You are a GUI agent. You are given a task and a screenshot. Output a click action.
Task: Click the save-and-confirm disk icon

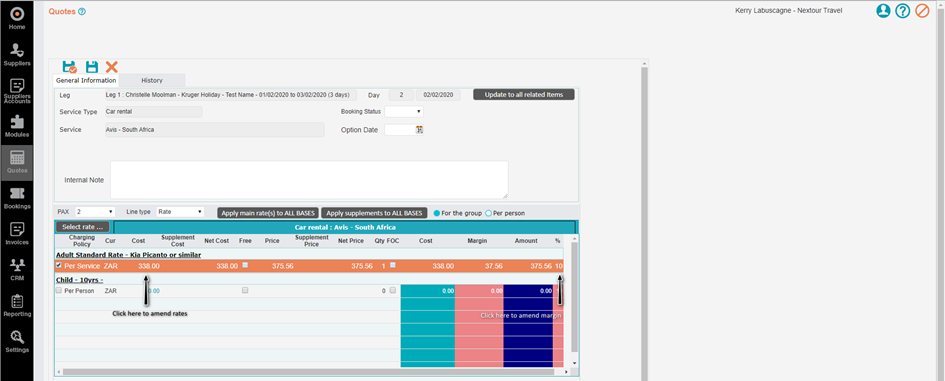tap(69, 66)
